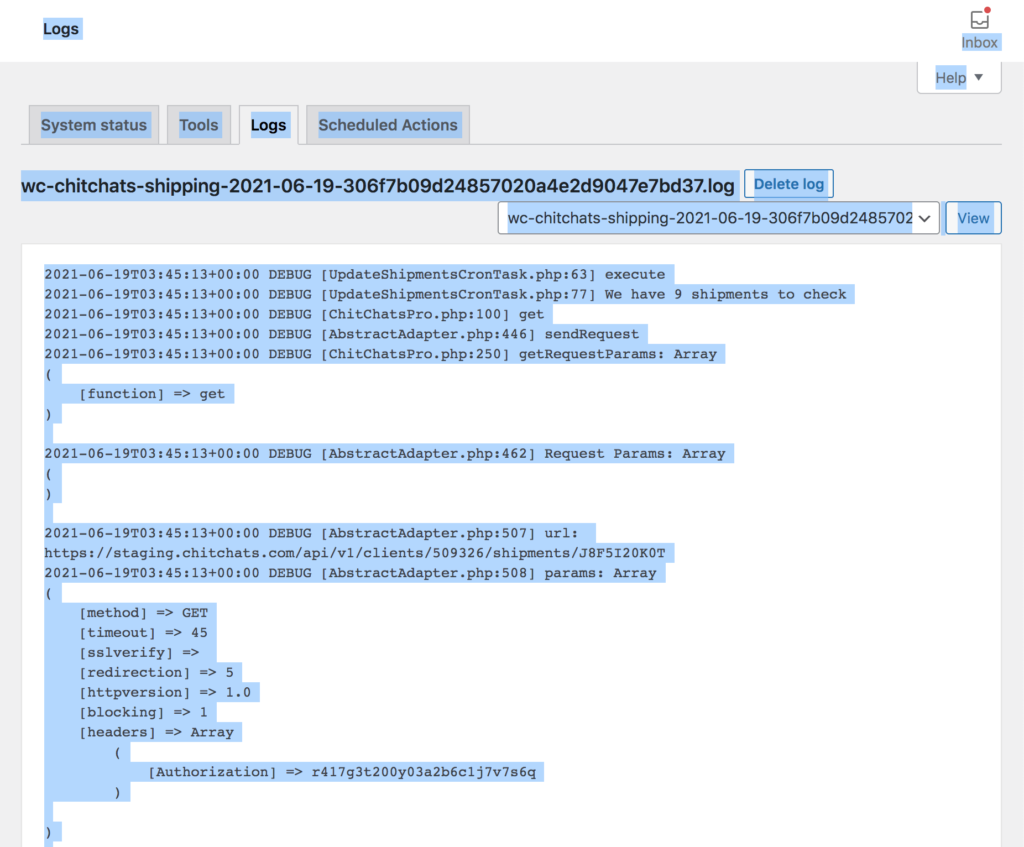Click the Delete log button

click(x=789, y=184)
